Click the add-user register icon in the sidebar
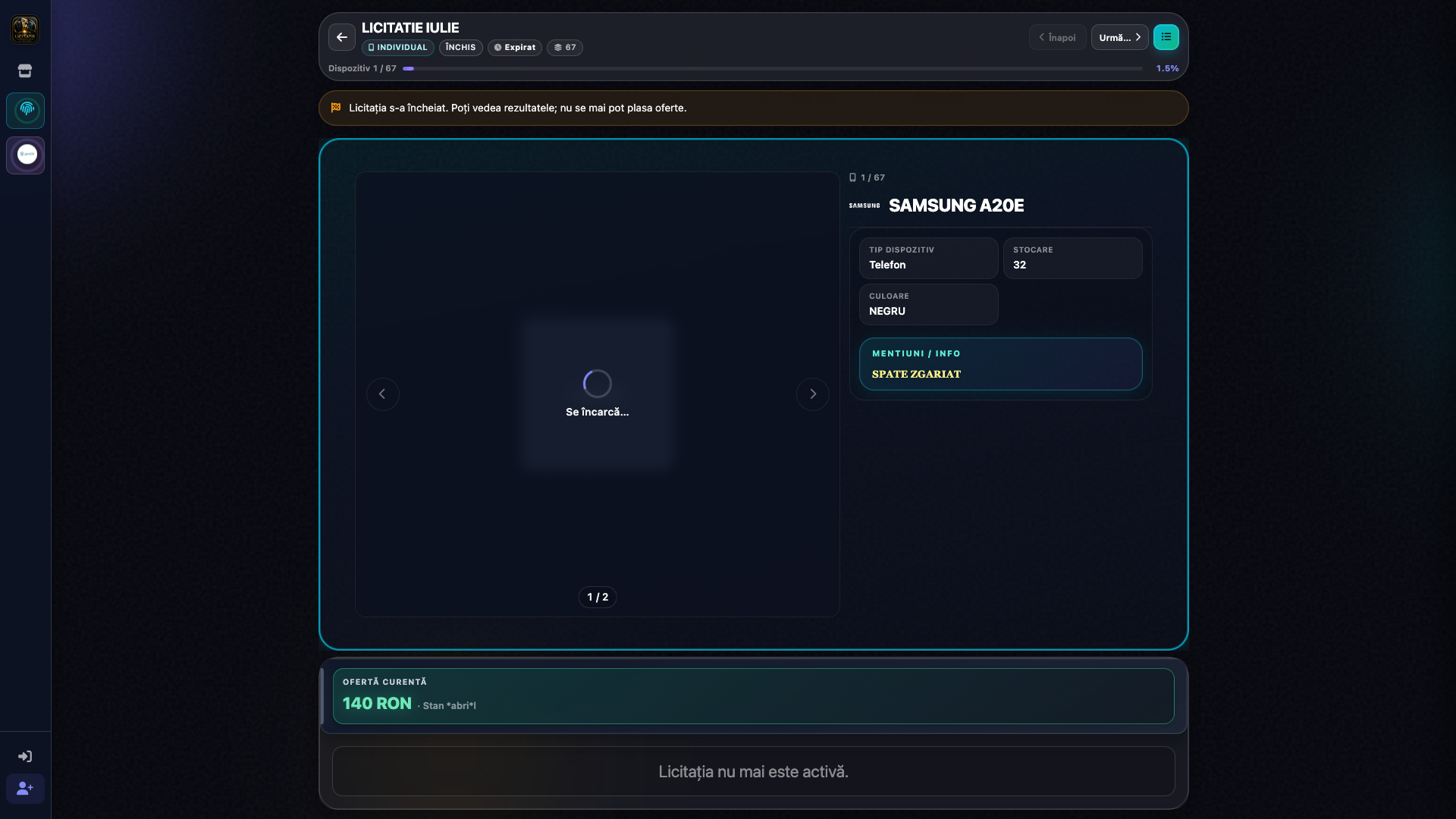 25,789
